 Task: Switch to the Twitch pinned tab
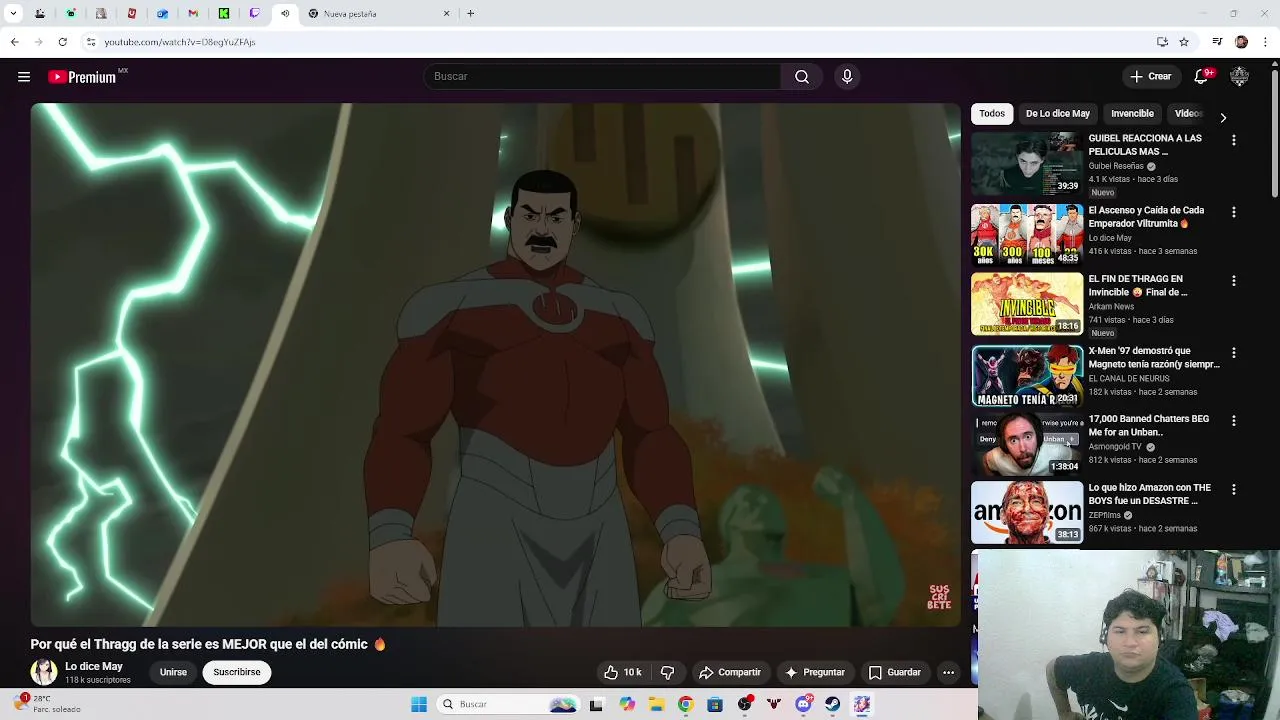(x=254, y=14)
